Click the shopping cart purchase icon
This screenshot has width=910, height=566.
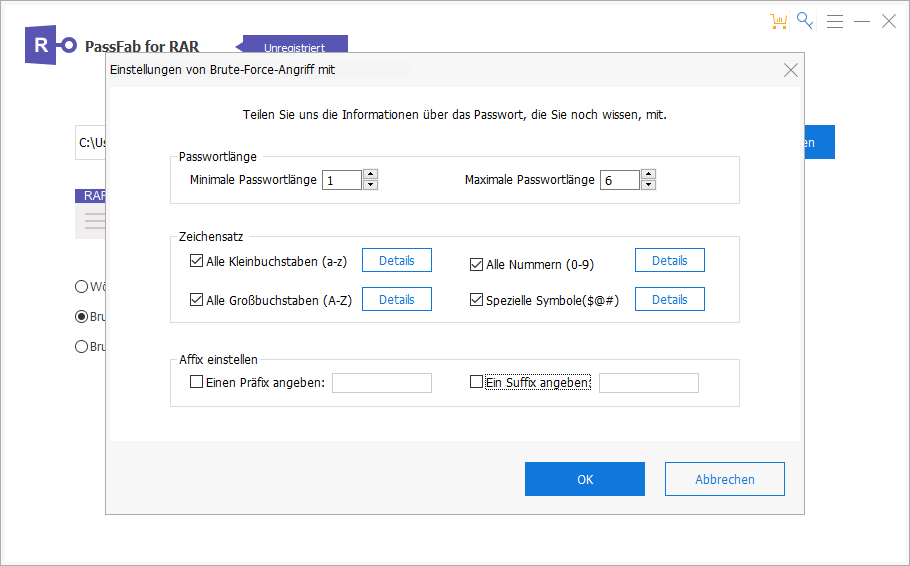pyautogui.click(x=779, y=21)
